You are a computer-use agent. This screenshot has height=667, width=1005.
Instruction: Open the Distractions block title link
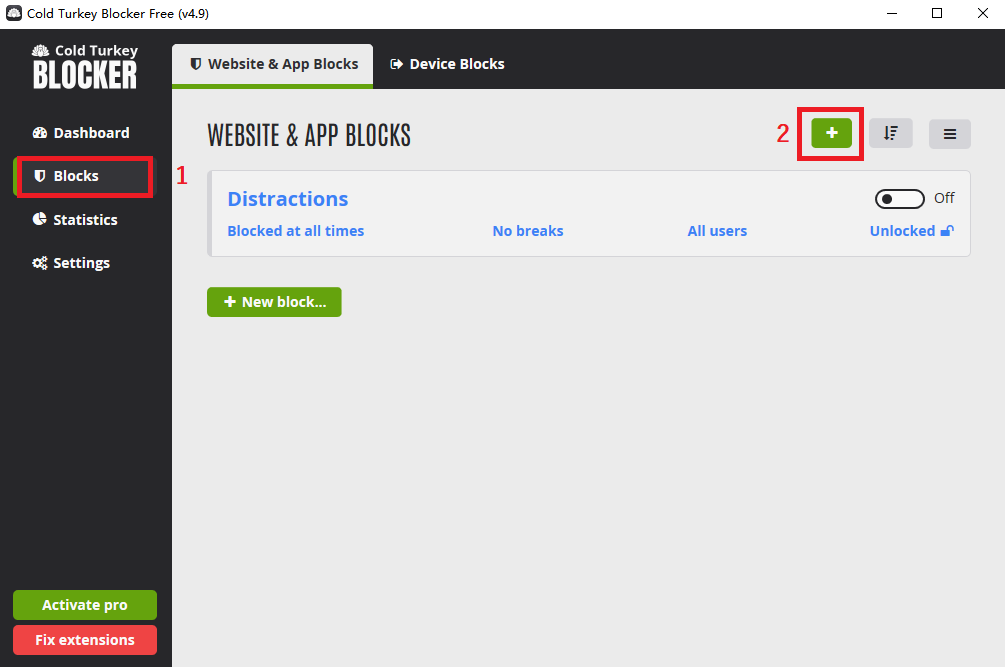(x=288, y=199)
